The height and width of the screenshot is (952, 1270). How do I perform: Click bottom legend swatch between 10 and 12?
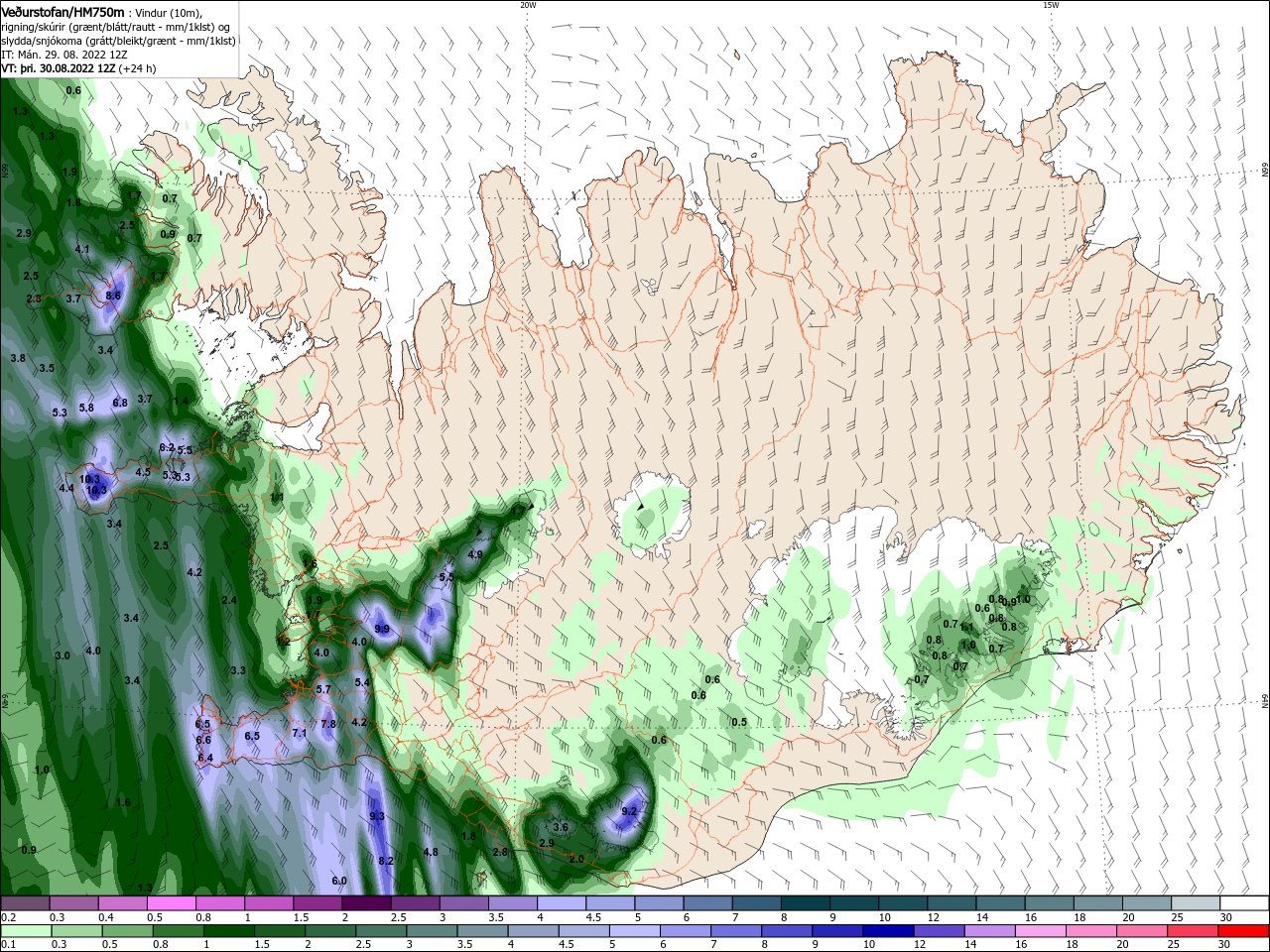click(x=888, y=931)
